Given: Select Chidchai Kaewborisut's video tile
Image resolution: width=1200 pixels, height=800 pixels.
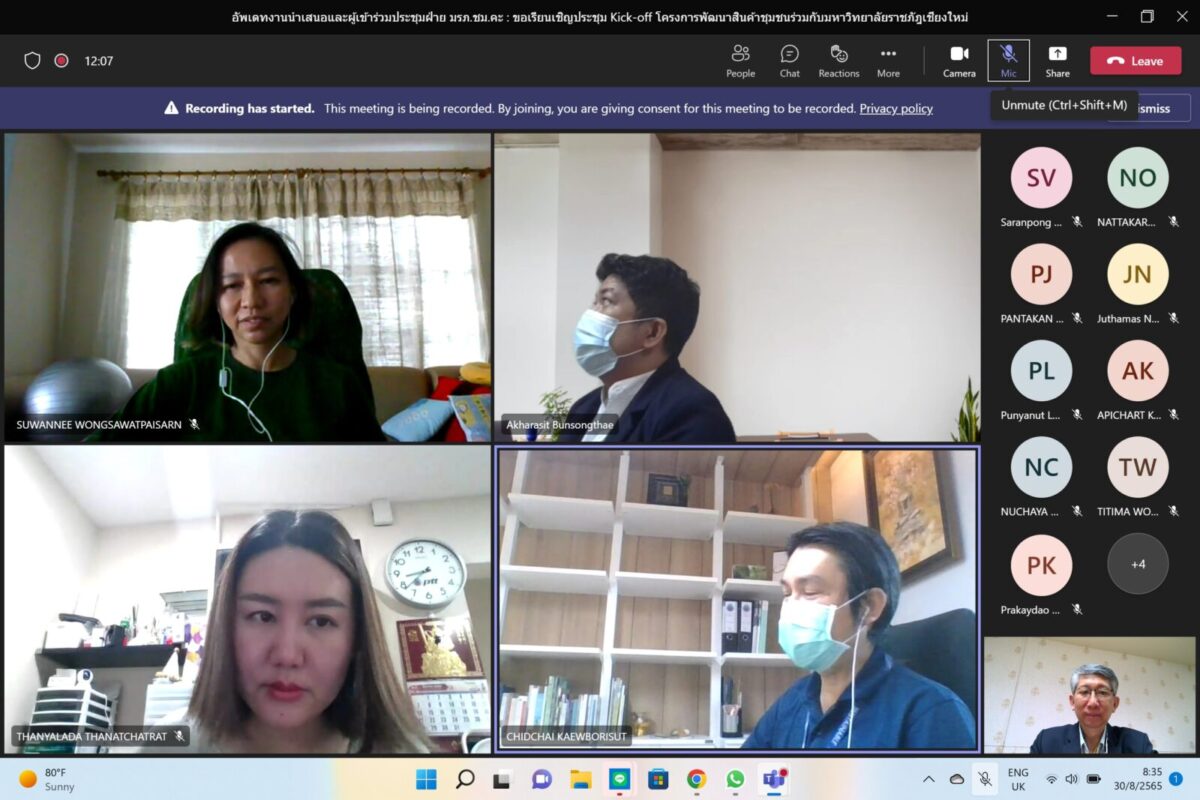Looking at the screenshot, I should click(x=737, y=599).
